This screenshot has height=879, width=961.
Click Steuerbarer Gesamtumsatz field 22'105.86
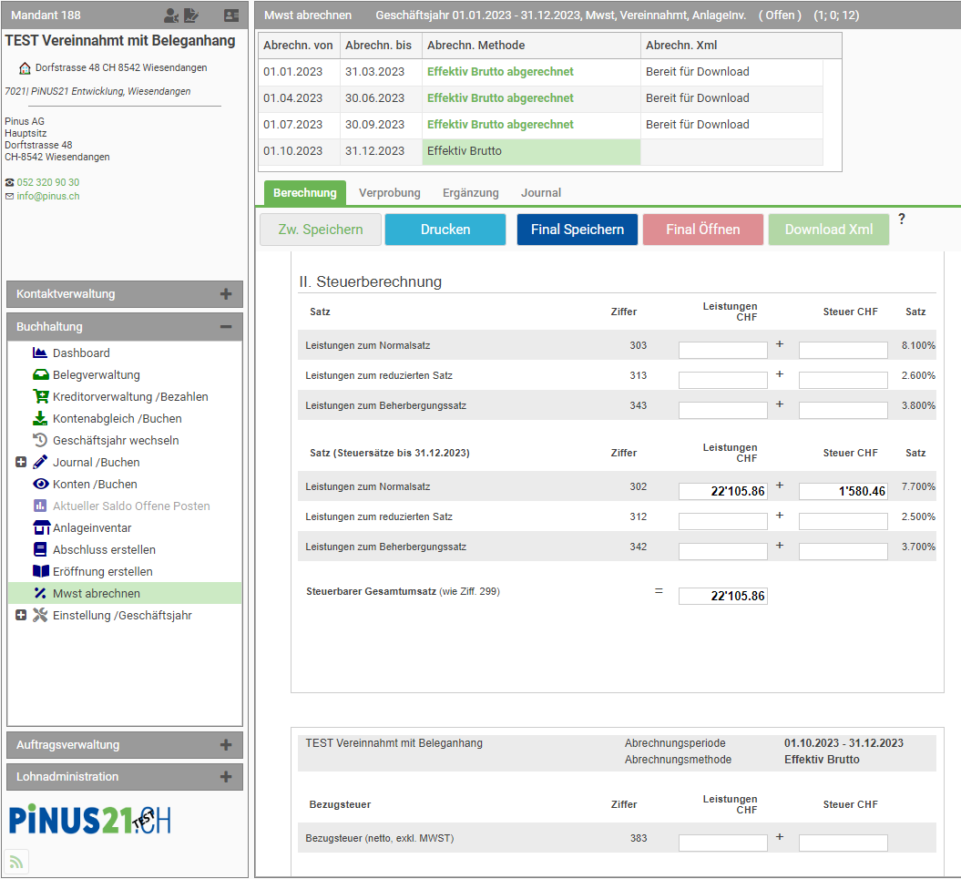pos(723,596)
